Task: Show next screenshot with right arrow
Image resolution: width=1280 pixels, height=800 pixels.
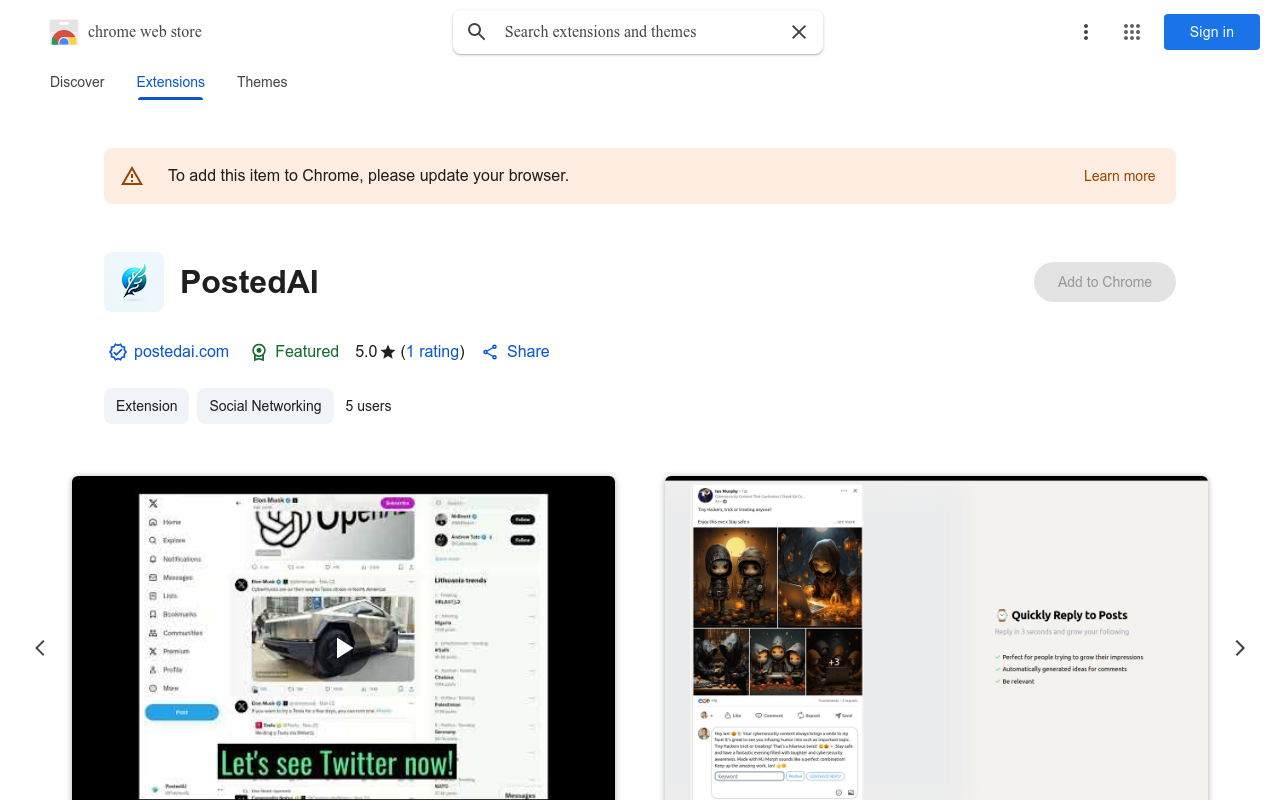Action: (1240, 648)
